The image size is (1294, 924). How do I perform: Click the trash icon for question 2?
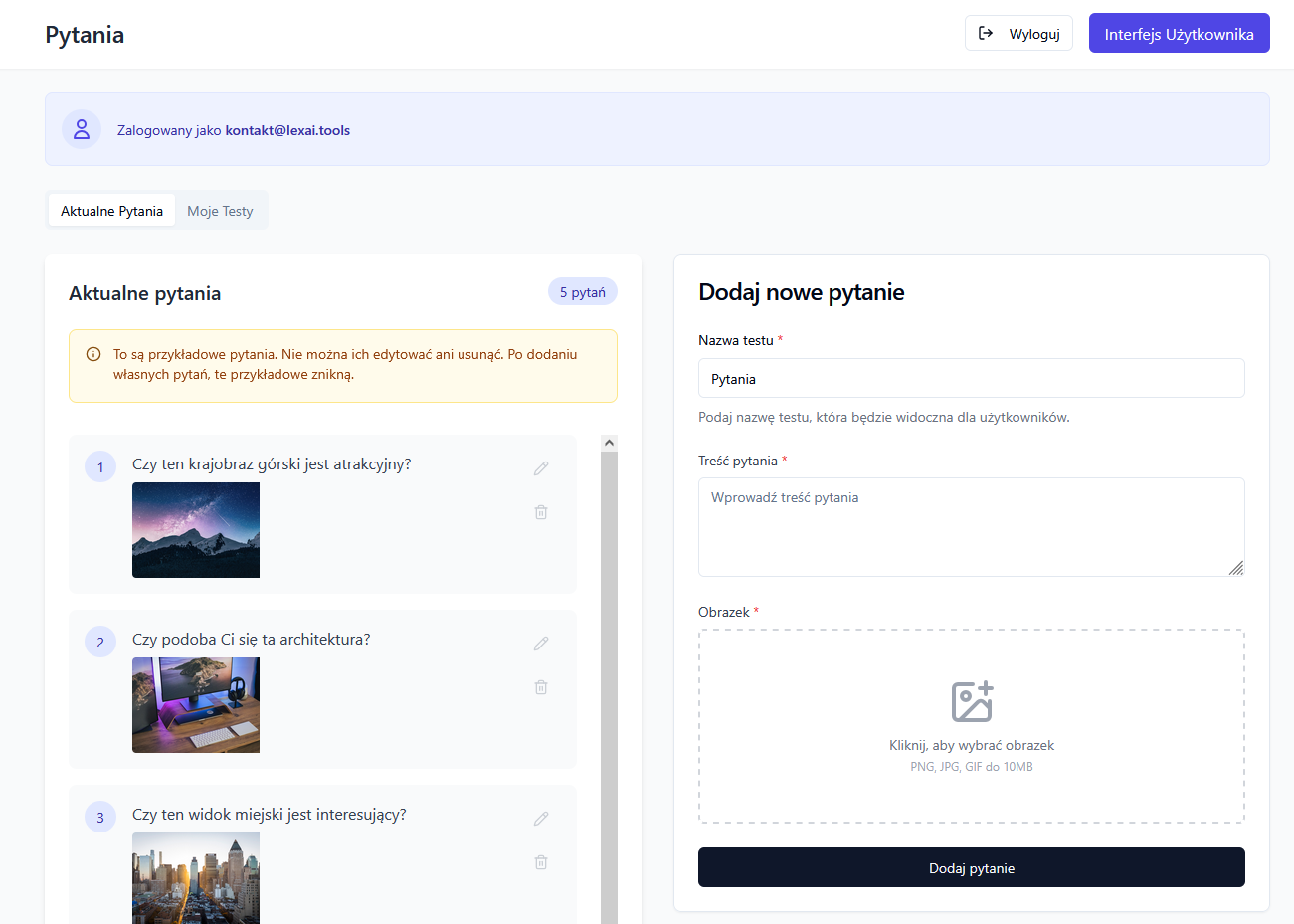(x=541, y=687)
